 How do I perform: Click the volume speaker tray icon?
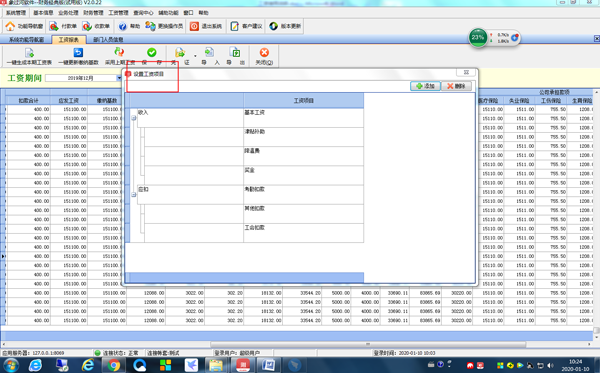[550, 365]
